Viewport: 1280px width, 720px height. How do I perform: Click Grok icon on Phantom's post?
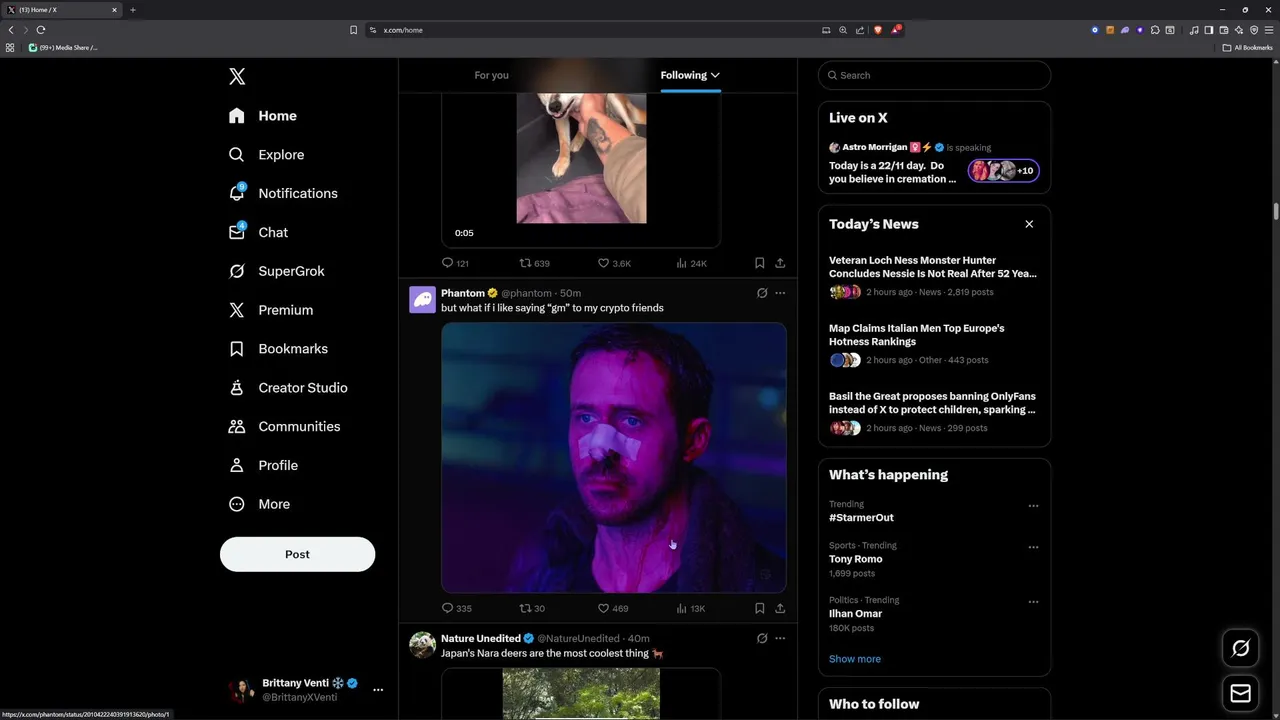point(762,293)
